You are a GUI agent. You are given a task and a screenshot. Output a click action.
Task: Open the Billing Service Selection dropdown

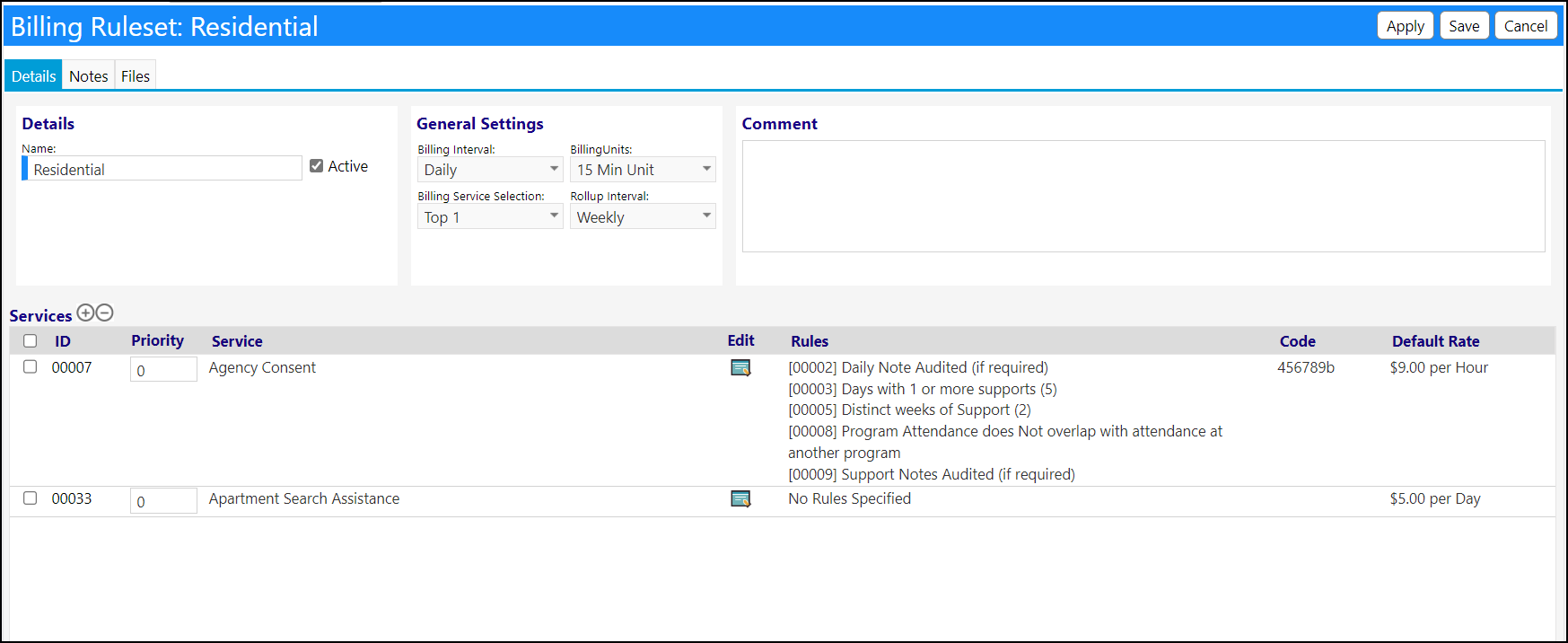(490, 216)
